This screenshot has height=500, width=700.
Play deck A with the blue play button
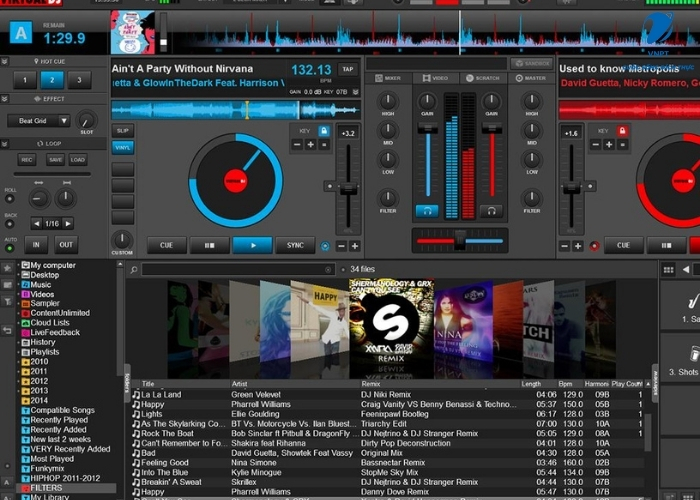point(253,246)
